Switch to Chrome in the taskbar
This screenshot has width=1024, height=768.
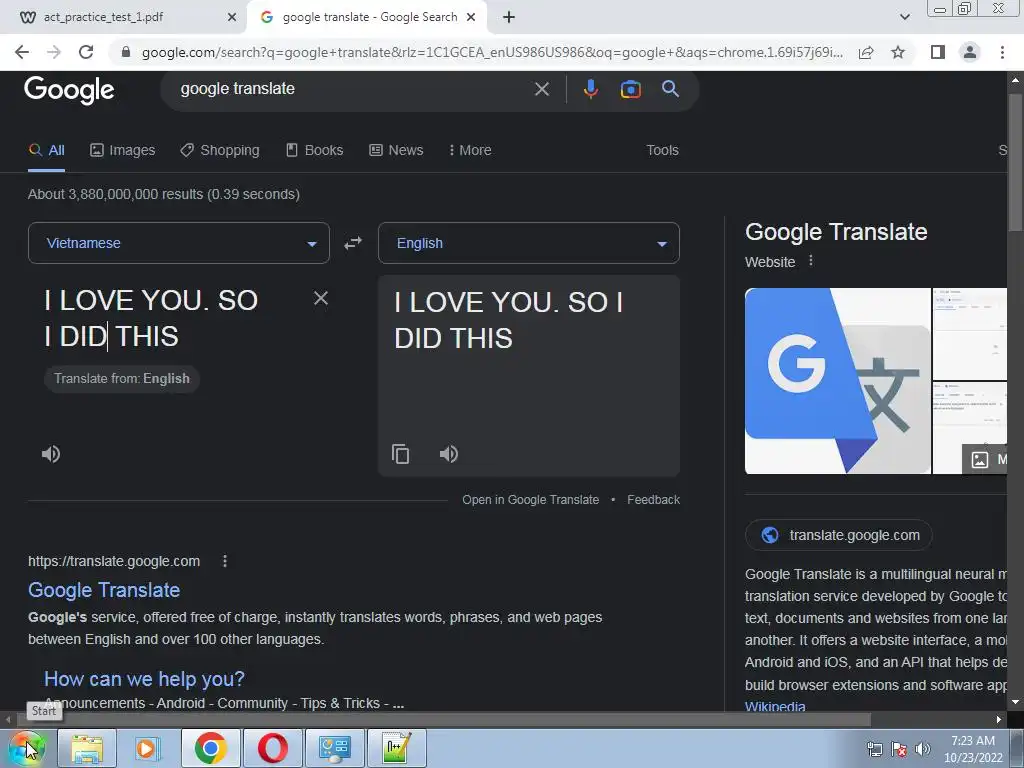[210, 748]
